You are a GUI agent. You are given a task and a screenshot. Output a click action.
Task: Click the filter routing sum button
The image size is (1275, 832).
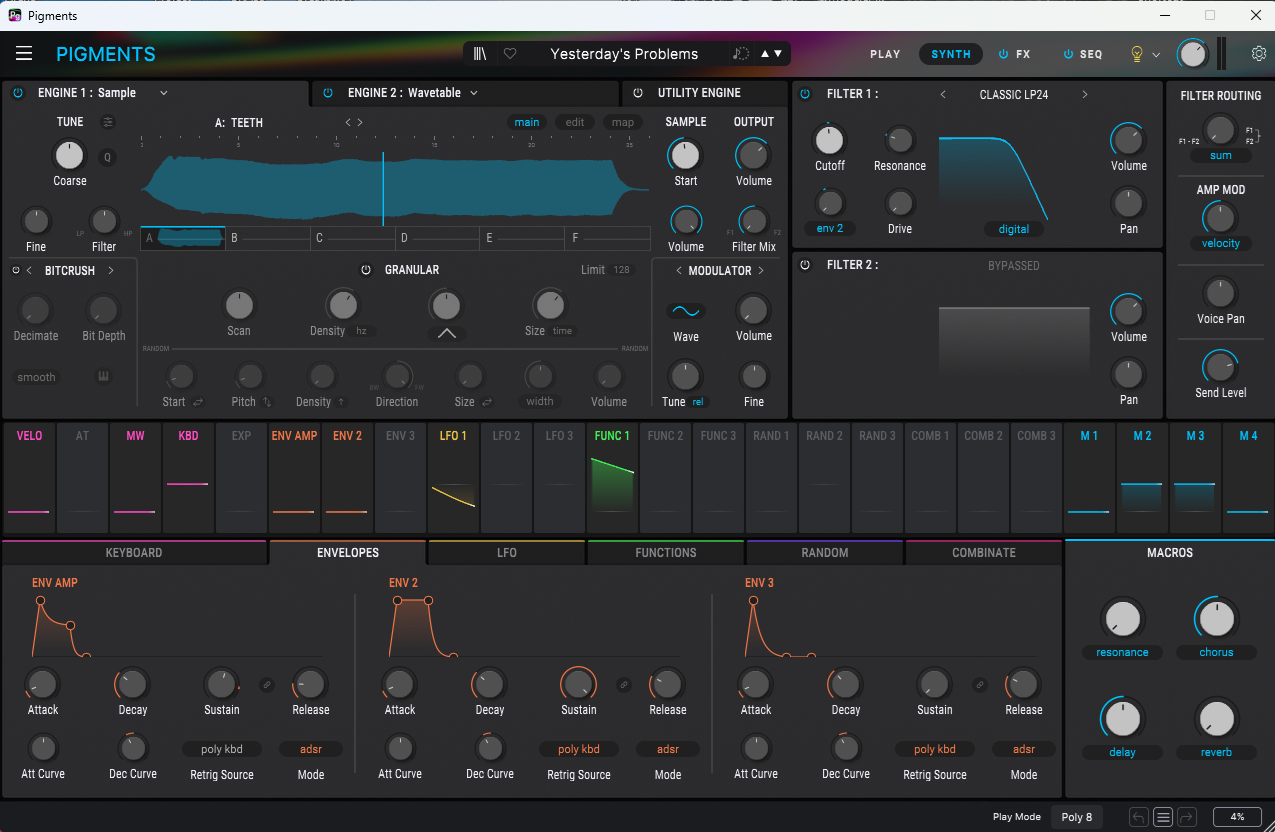(x=1221, y=156)
